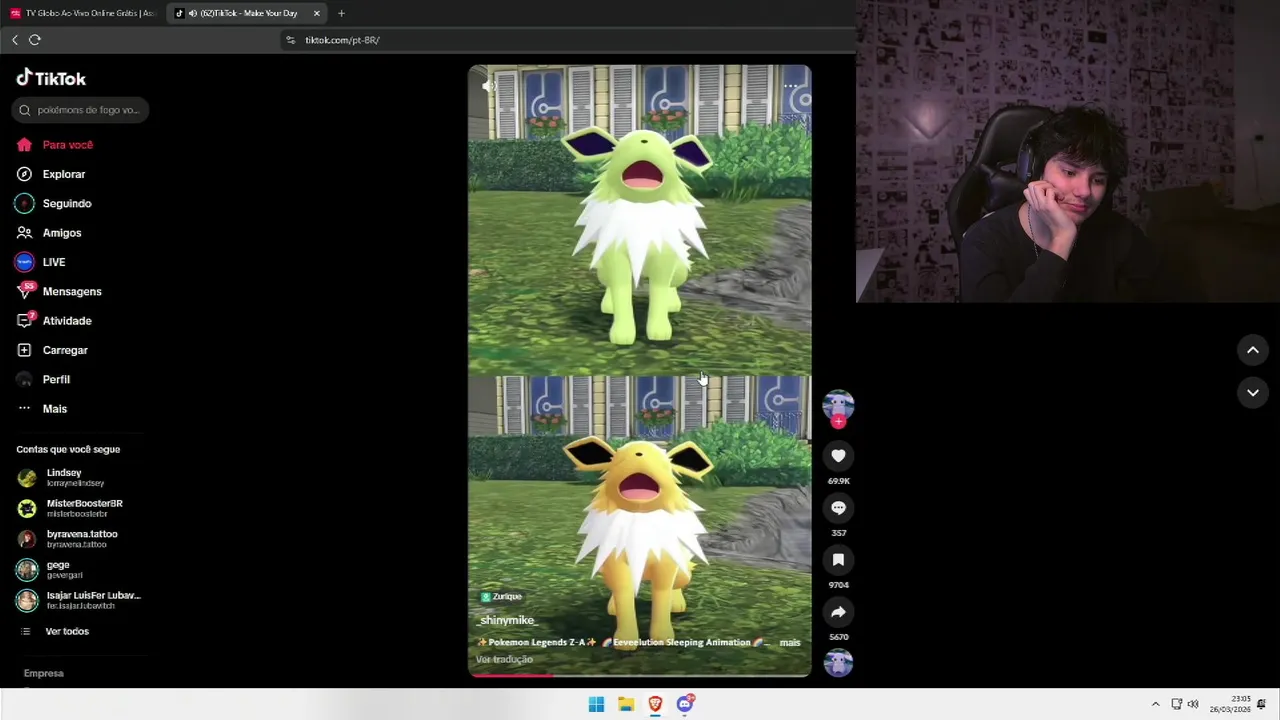Close the TikTok browser tab
1280x720 pixels.
pos(317,13)
